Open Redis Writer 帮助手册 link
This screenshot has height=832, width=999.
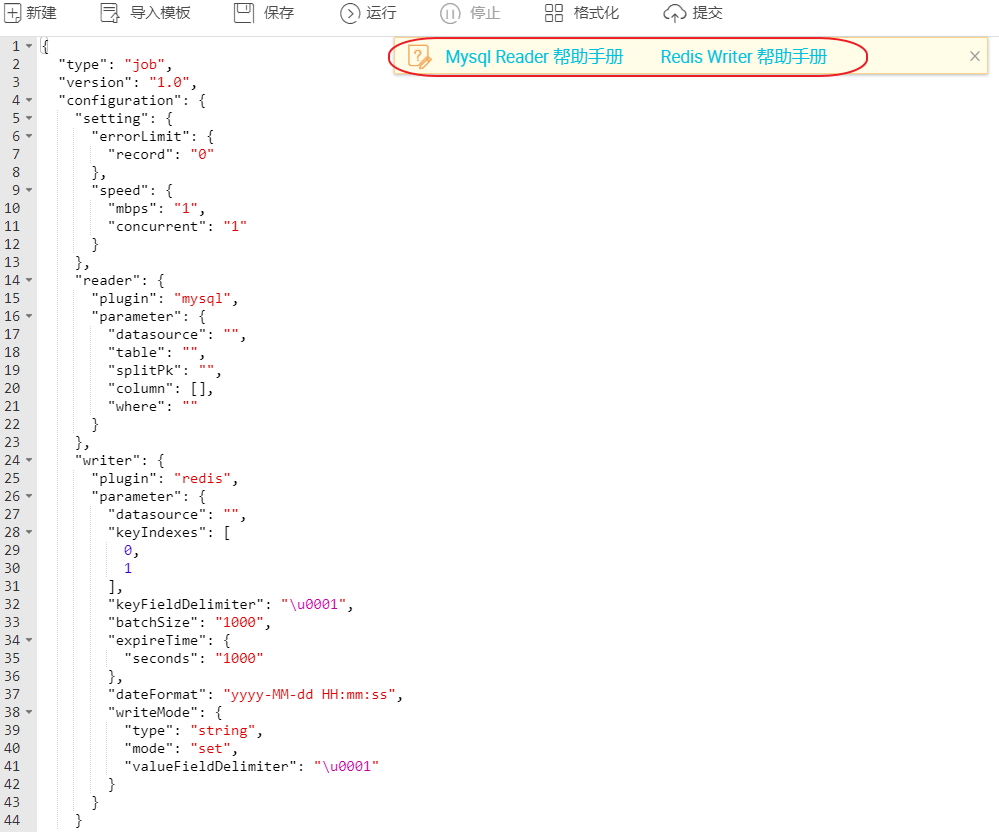pyautogui.click(x=744, y=57)
